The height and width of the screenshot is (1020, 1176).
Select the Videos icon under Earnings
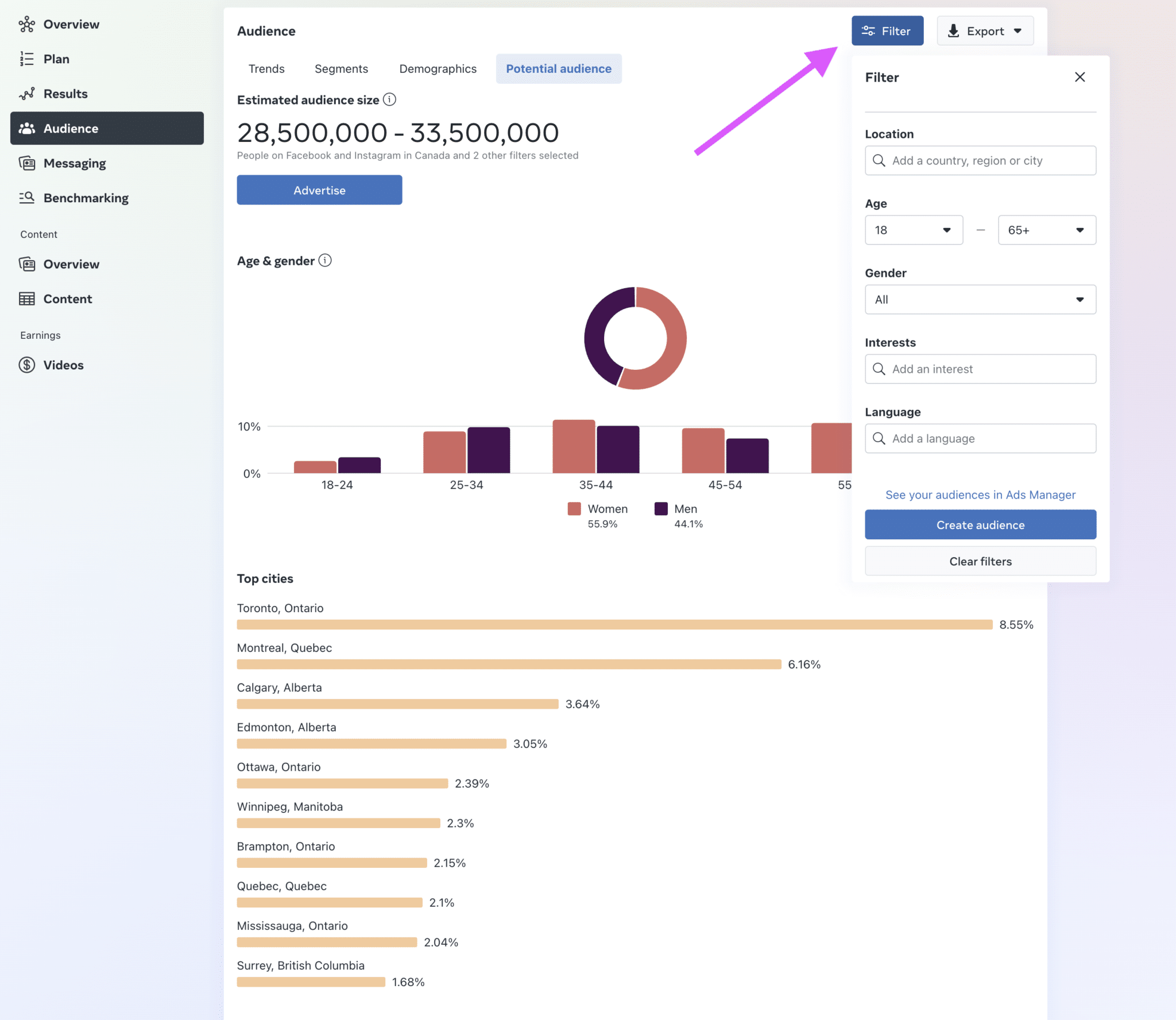pyautogui.click(x=27, y=365)
